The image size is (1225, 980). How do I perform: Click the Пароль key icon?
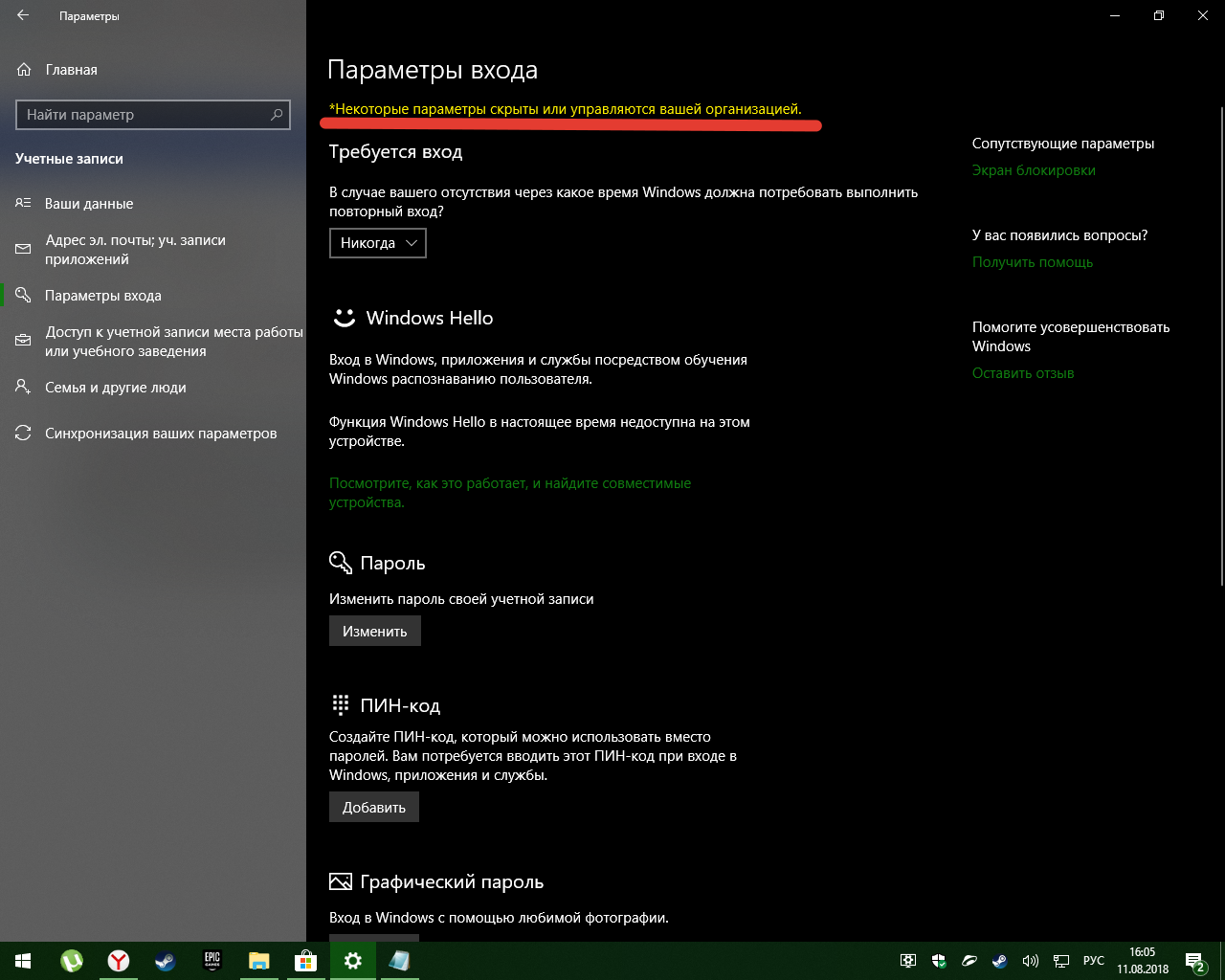(341, 563)
